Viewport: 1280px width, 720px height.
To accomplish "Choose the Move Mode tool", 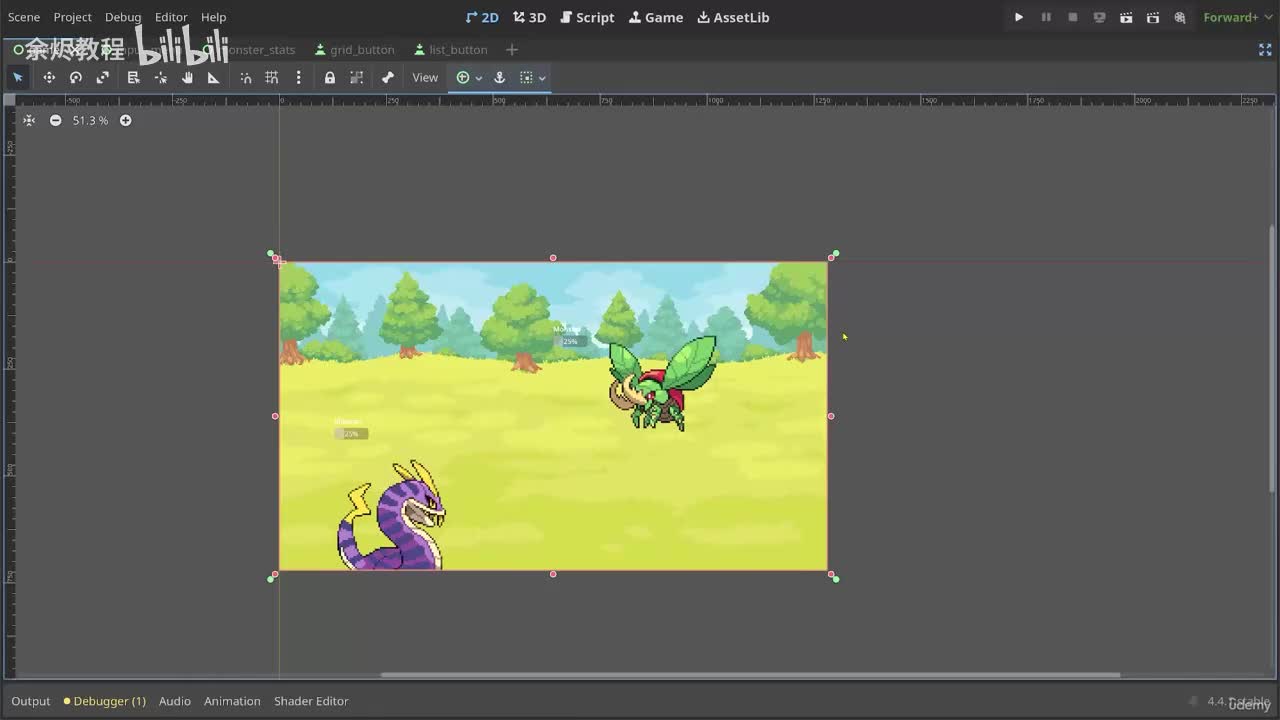I will click(x=48, y=77).
